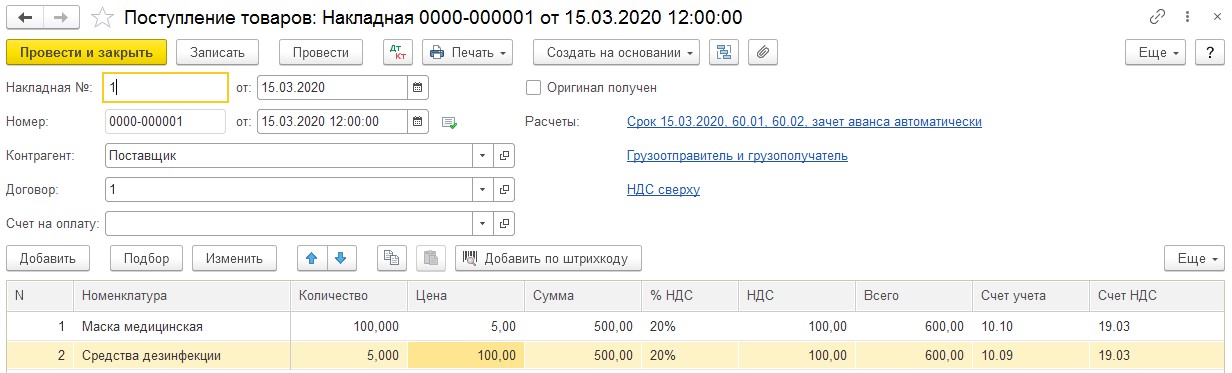This screenshot has height=373, width=1232.
Task: Expand the Договор dropdown arrow
Action: (x=483, y=189)
